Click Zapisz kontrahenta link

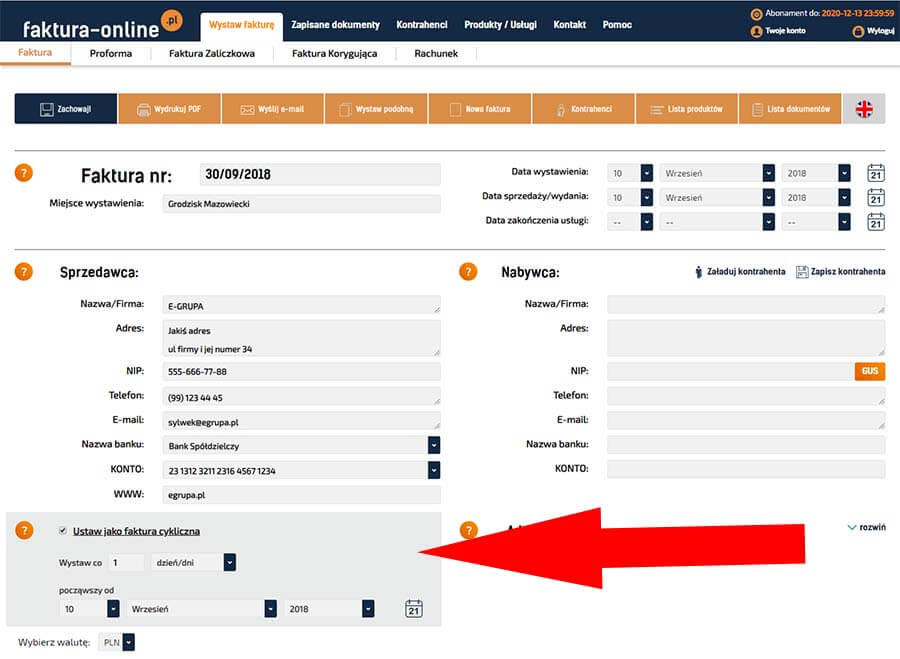click(841, 272)
